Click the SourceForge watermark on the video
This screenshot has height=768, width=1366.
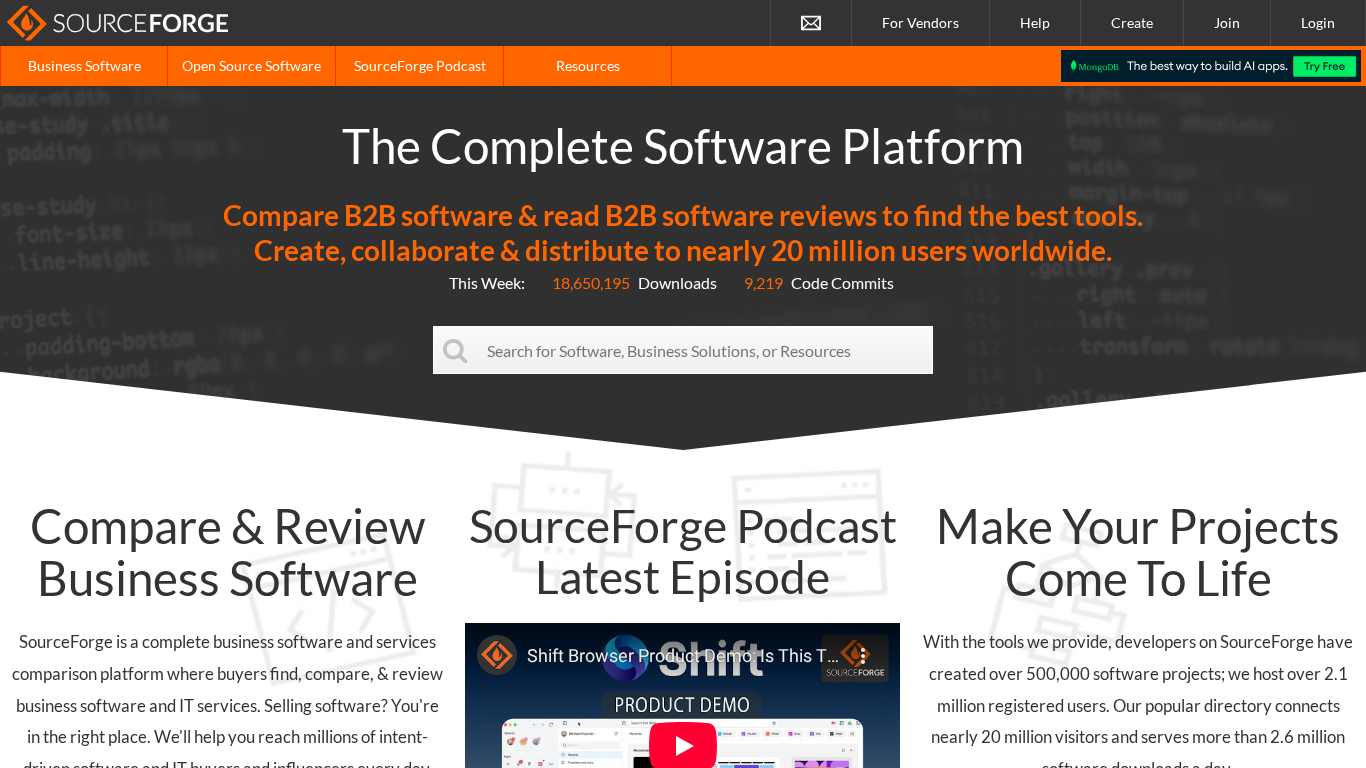(855, 658)
